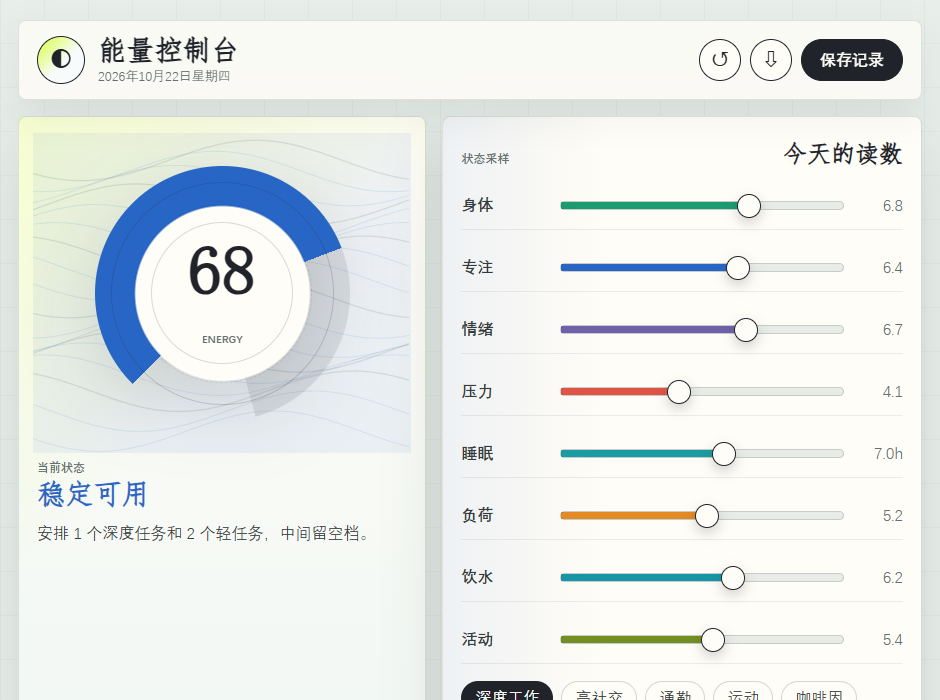Click the 活动 value 5.4

coord(892,640)
